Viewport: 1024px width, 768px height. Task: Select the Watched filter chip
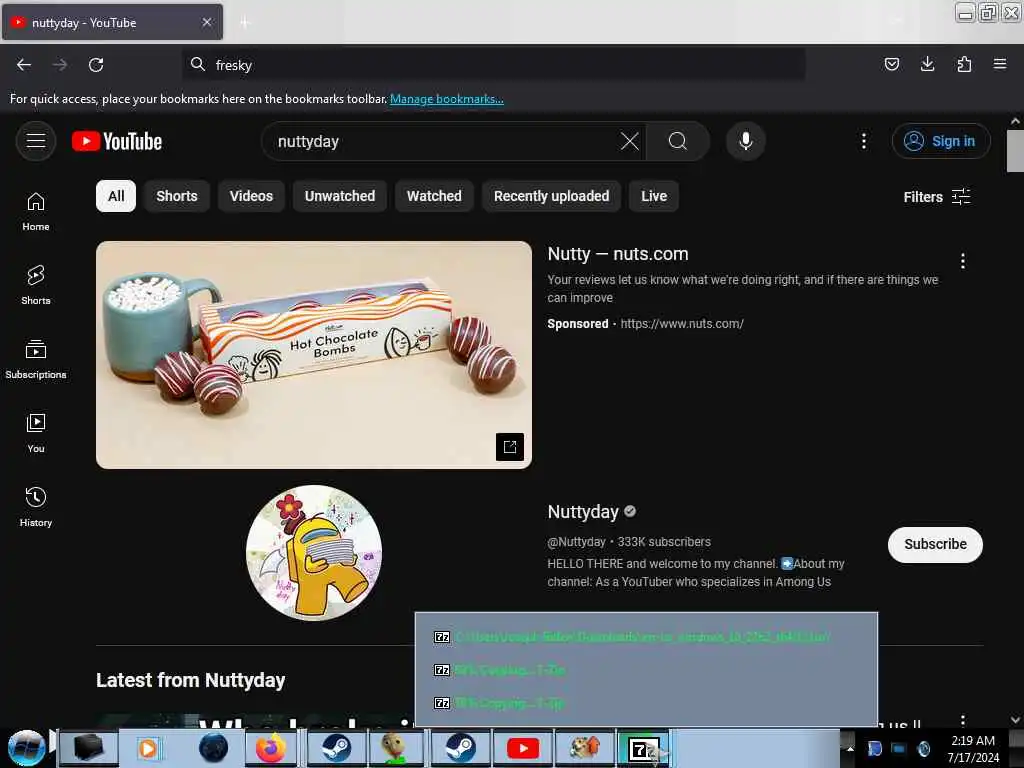click(434, 196)
